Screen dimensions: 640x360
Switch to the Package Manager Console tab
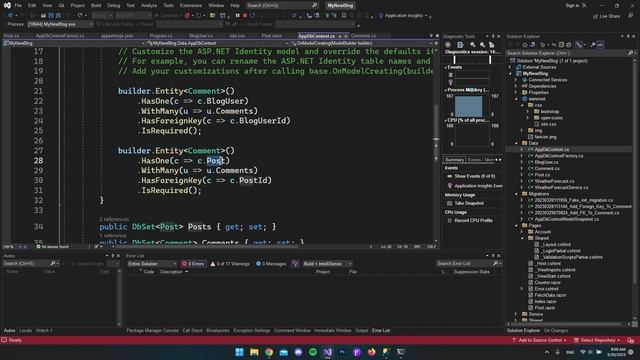coord(152,331)
